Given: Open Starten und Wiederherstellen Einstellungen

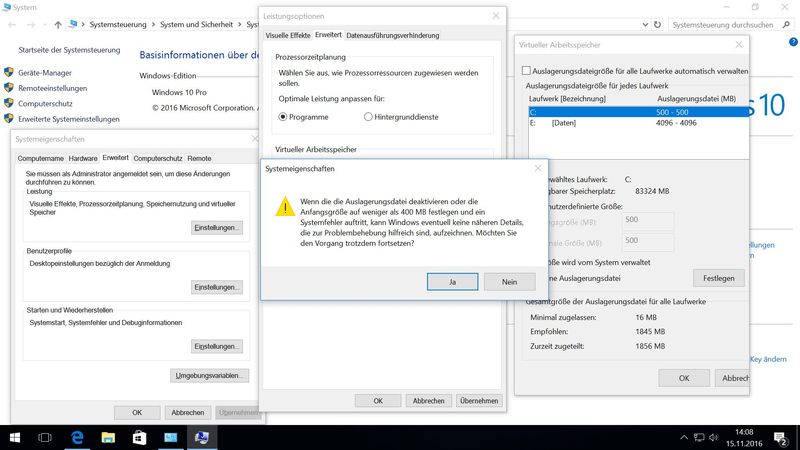Looking at the screenshot, I should [217, 346].
